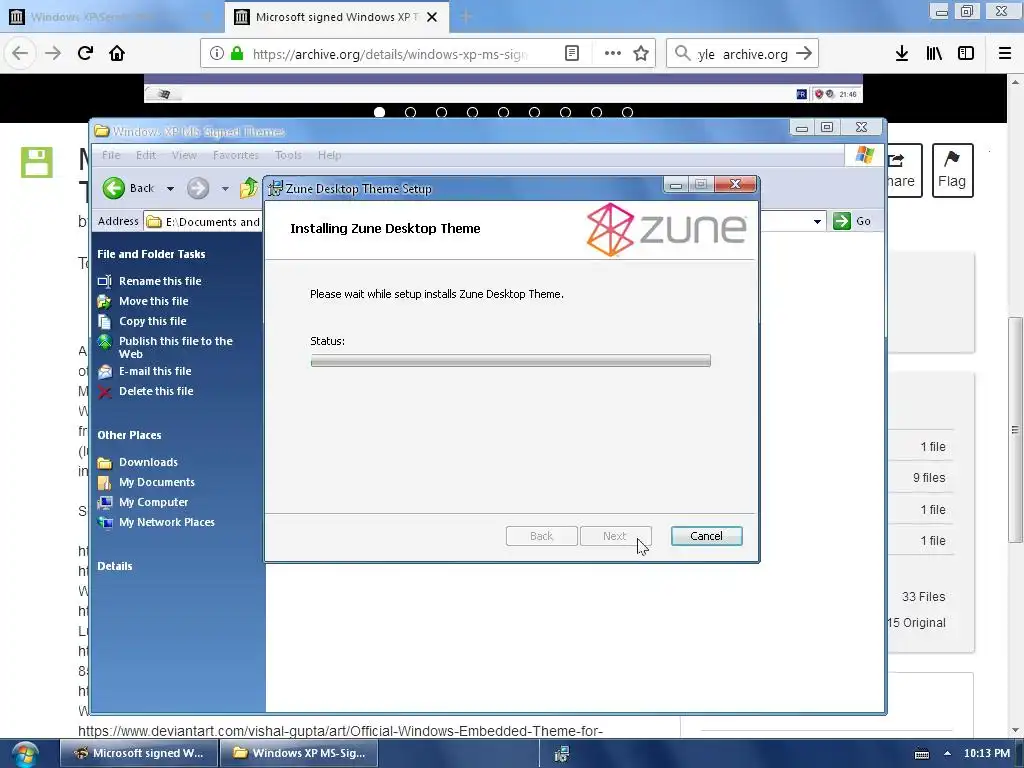Open My Computer in Other Places
Viewport: 1024px width, 768px height.
tap(153, 502)
